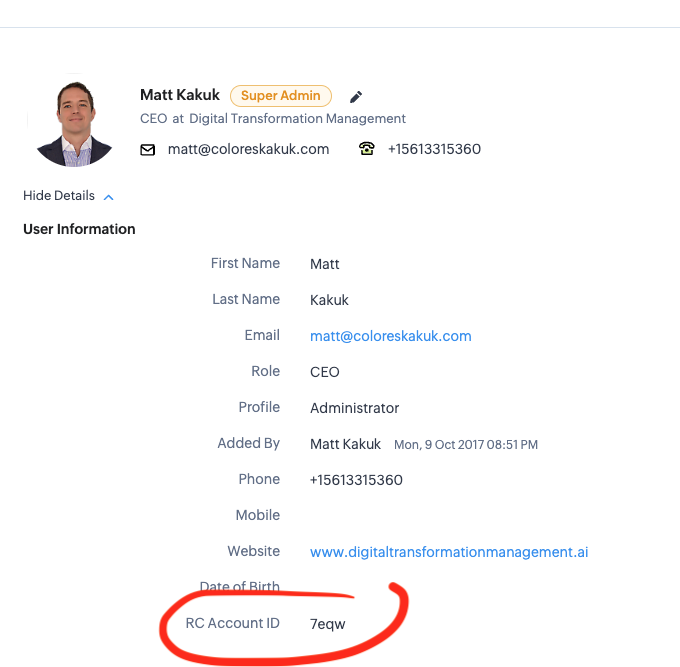Click the telephone icon before the phone number
680x667 pixels.
point(366,149)
